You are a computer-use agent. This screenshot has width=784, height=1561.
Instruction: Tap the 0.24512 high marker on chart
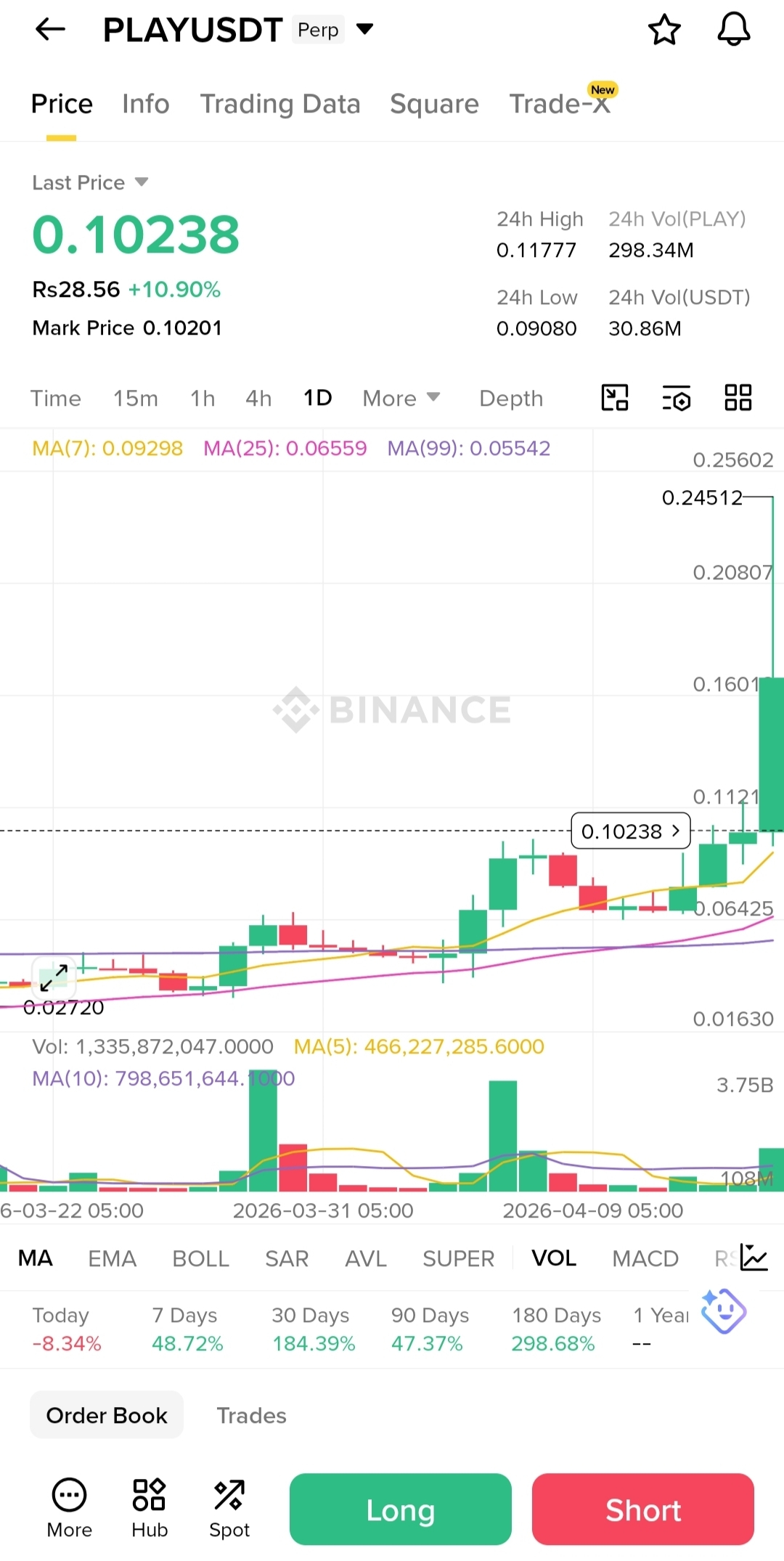click(x=702, y=497)
